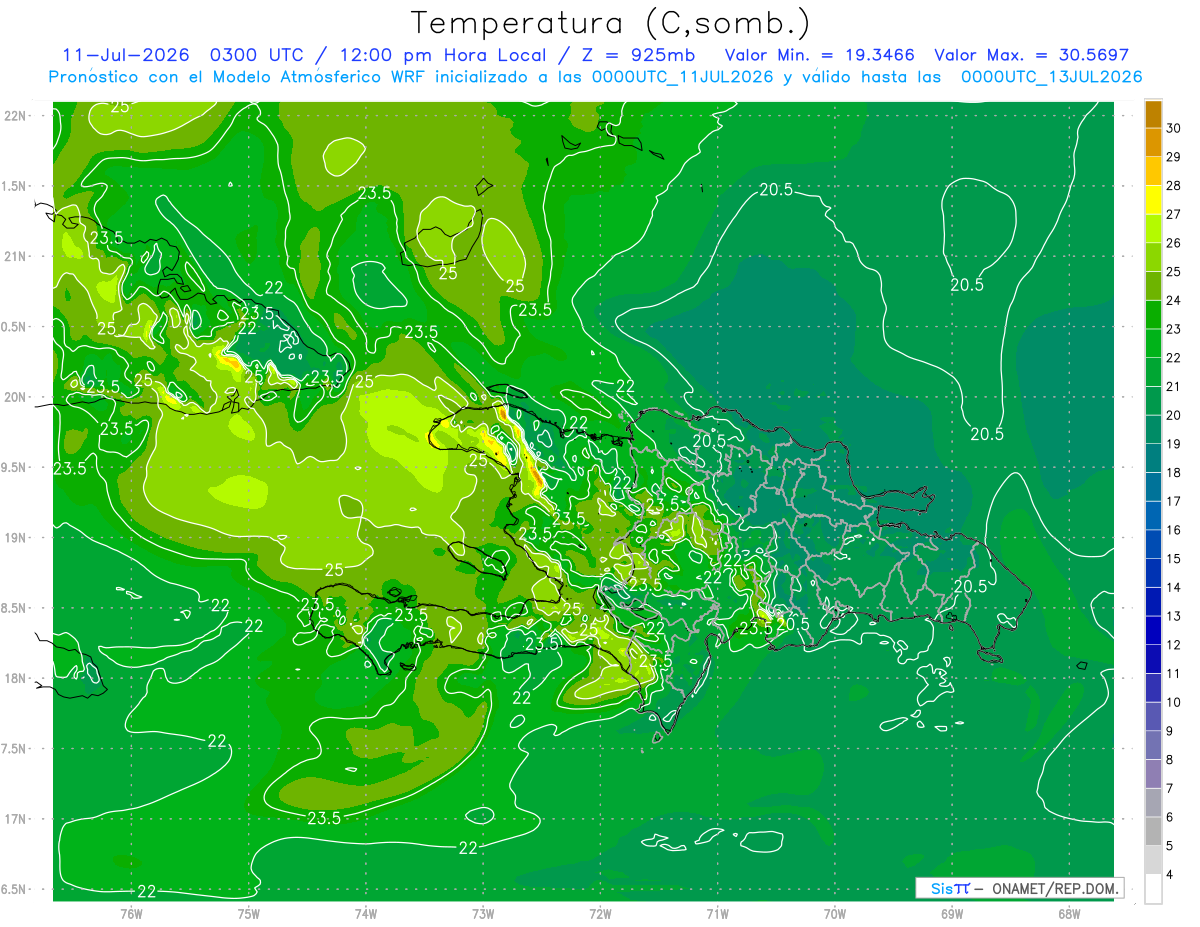
Task: Click the '70W' longitude axis label
Action: pos(835,914)
